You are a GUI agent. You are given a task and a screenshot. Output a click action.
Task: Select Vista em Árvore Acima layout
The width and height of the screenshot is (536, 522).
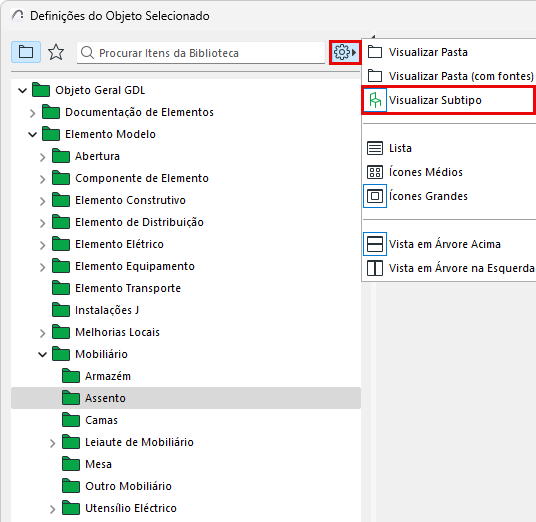point(449,244)
